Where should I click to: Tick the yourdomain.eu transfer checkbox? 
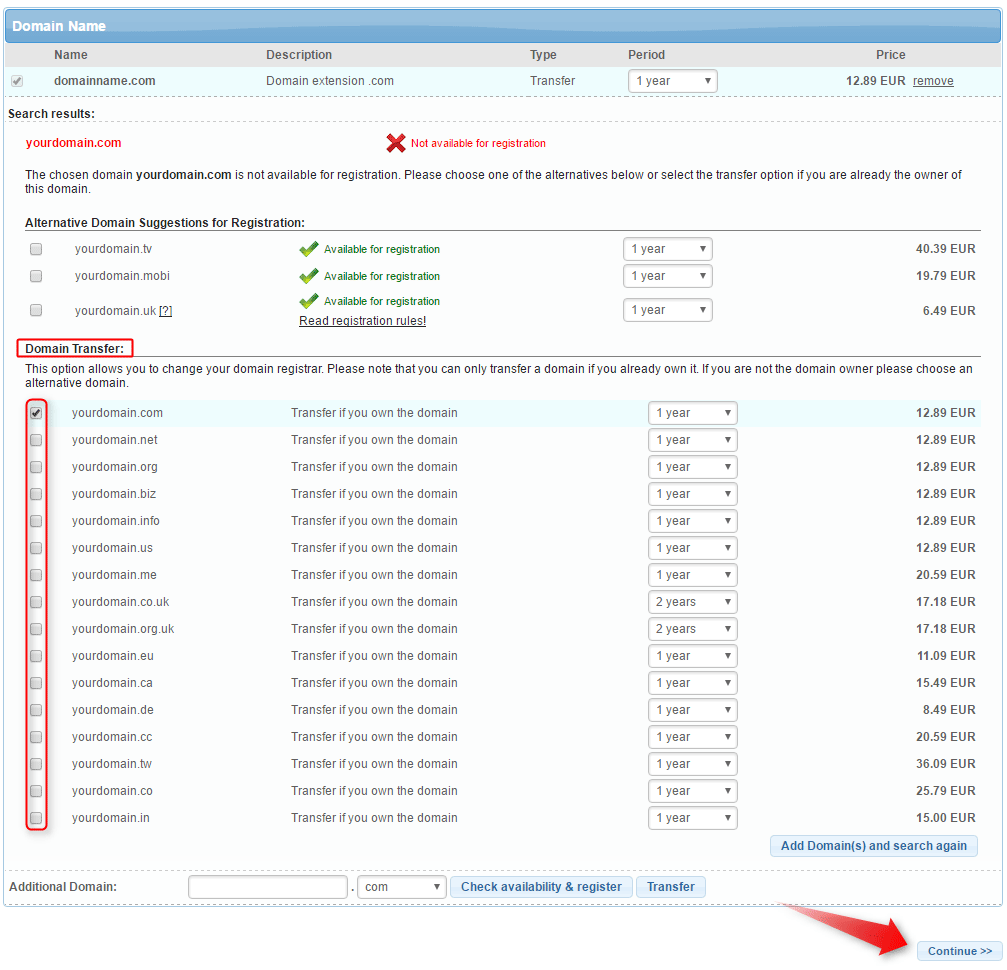[x=36, y=656]
